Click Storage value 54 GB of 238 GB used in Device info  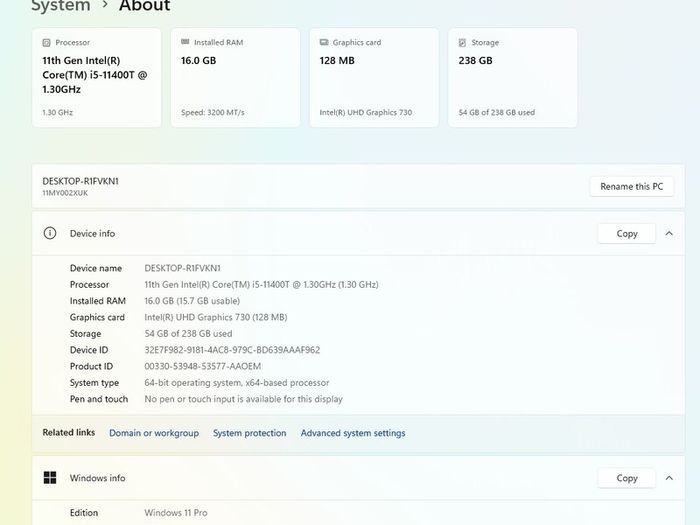[x=188, y=333]
